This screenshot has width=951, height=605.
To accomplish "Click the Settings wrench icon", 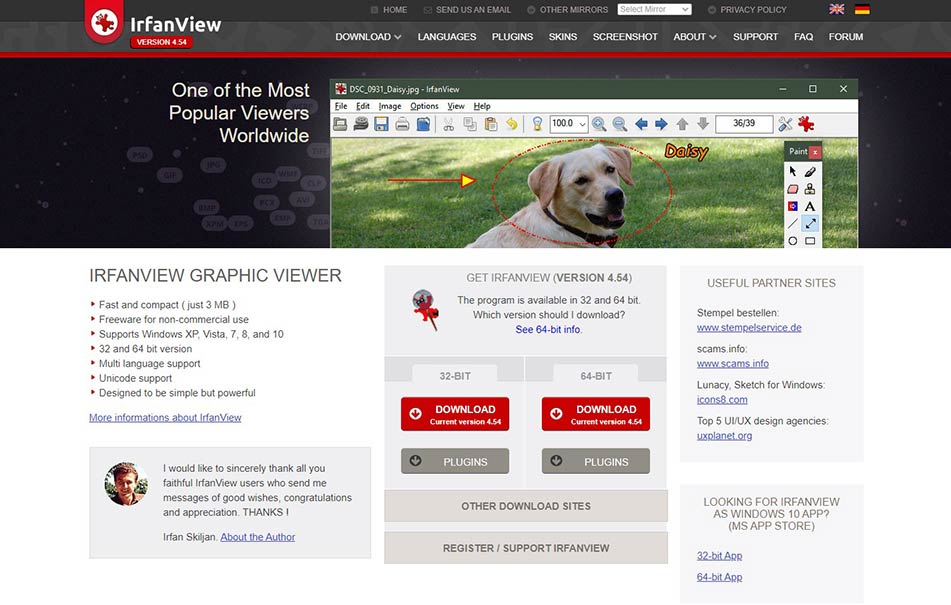I will pos(785,124).
